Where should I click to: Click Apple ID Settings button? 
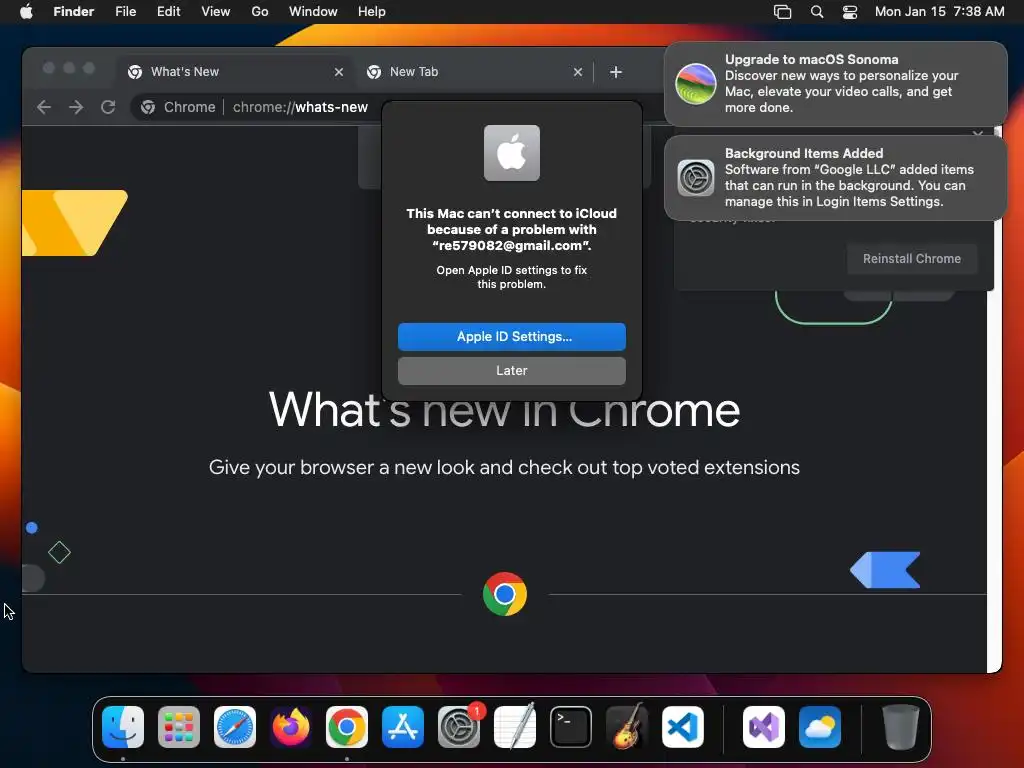[x=511, y=337]
